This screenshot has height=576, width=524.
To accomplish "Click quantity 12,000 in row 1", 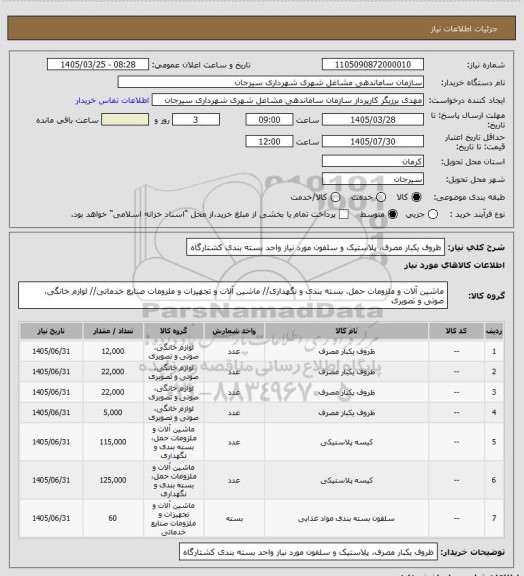I will point(113,352).
